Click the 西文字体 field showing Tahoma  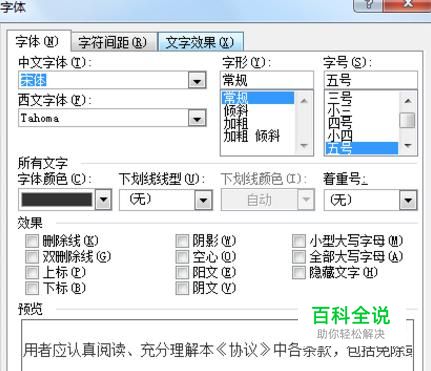[103, 118]
